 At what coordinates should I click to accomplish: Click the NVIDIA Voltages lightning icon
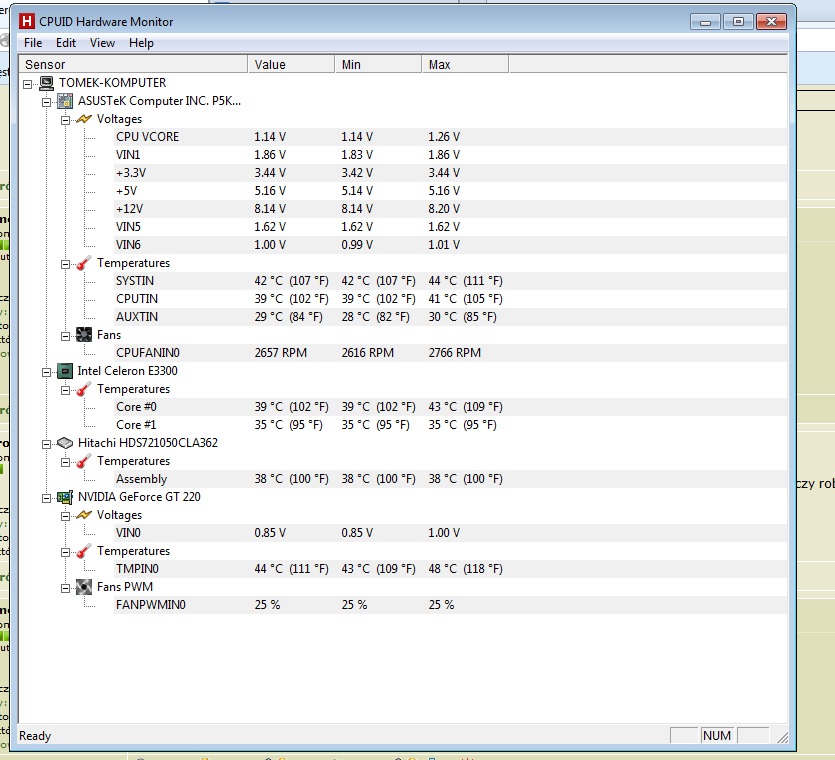tap(84, 515)
